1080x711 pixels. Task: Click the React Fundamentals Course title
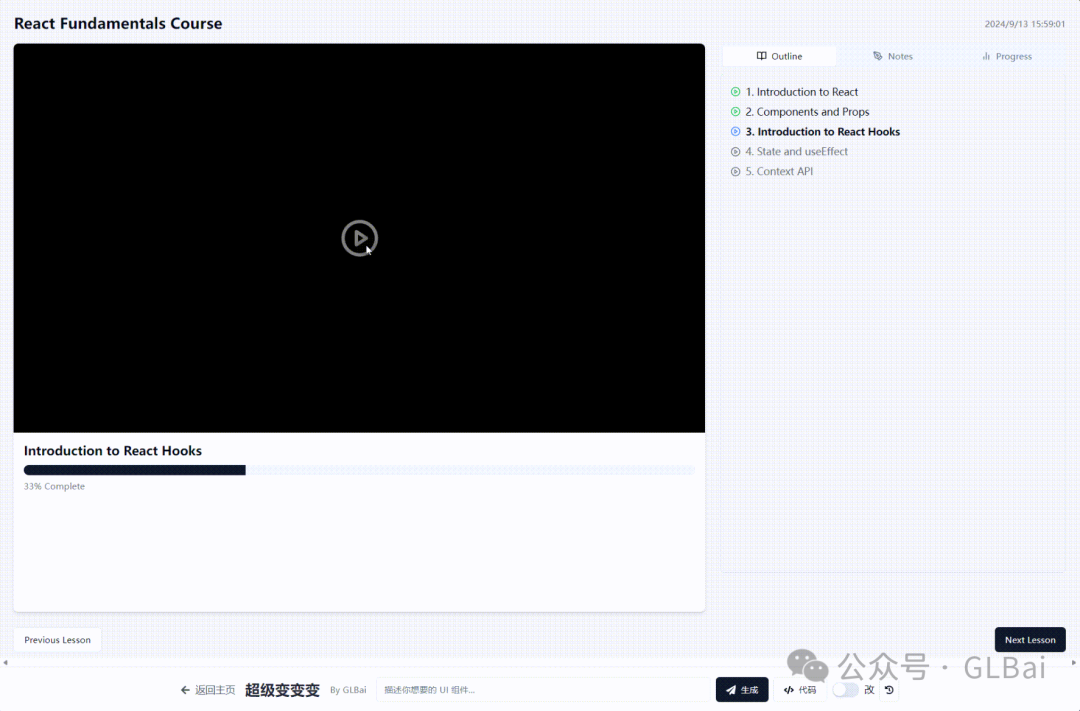[x=118, y=23]
